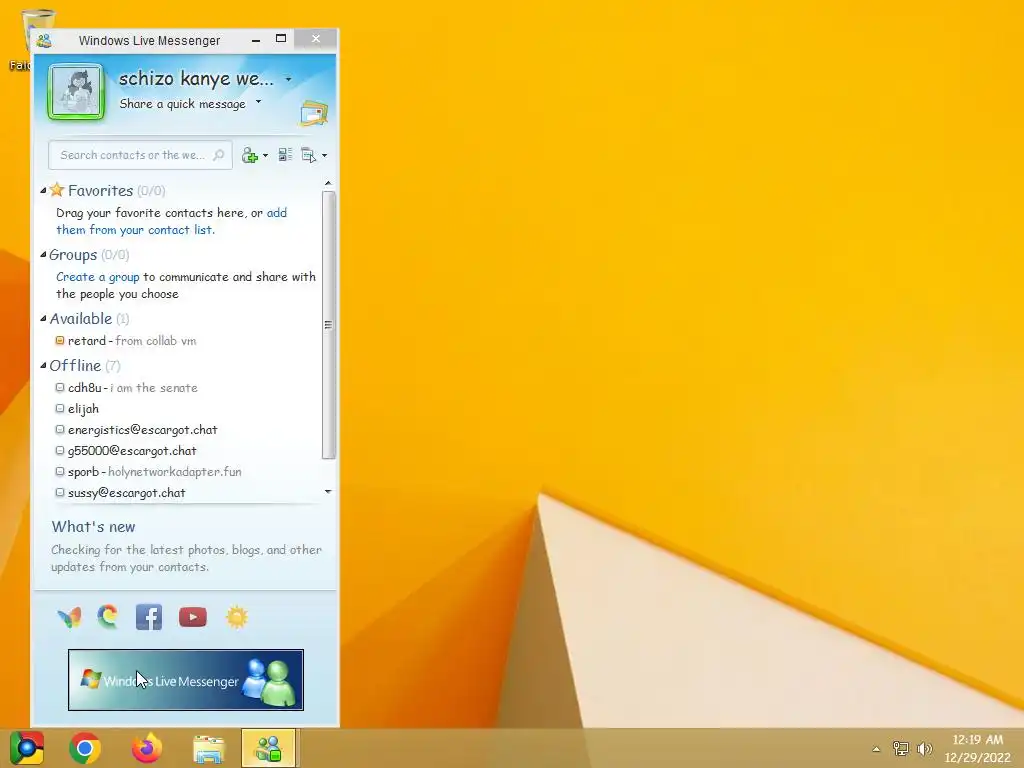Collapse the Groups category

click(43, 254)
